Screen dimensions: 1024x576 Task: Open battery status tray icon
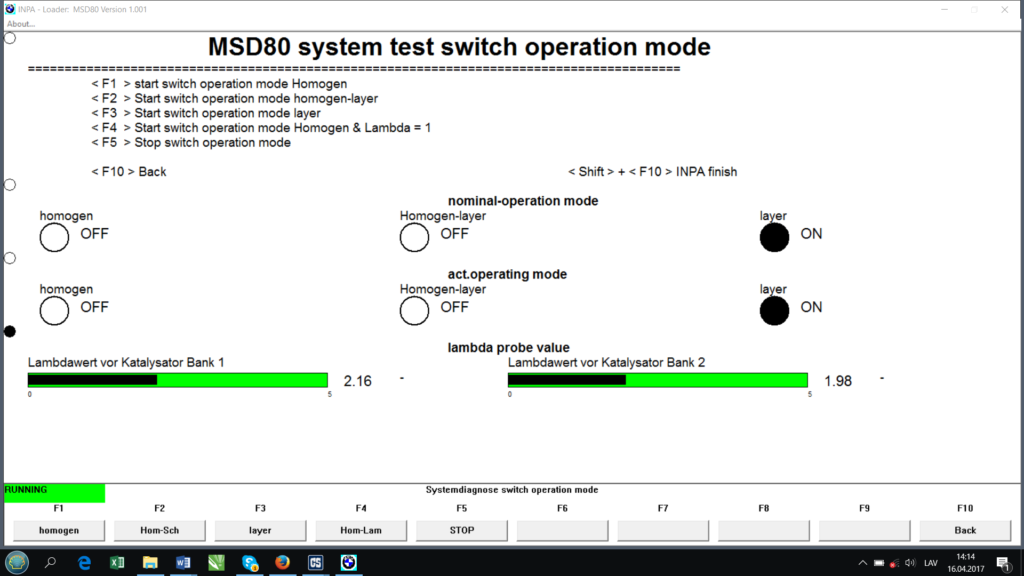[879, 563]
